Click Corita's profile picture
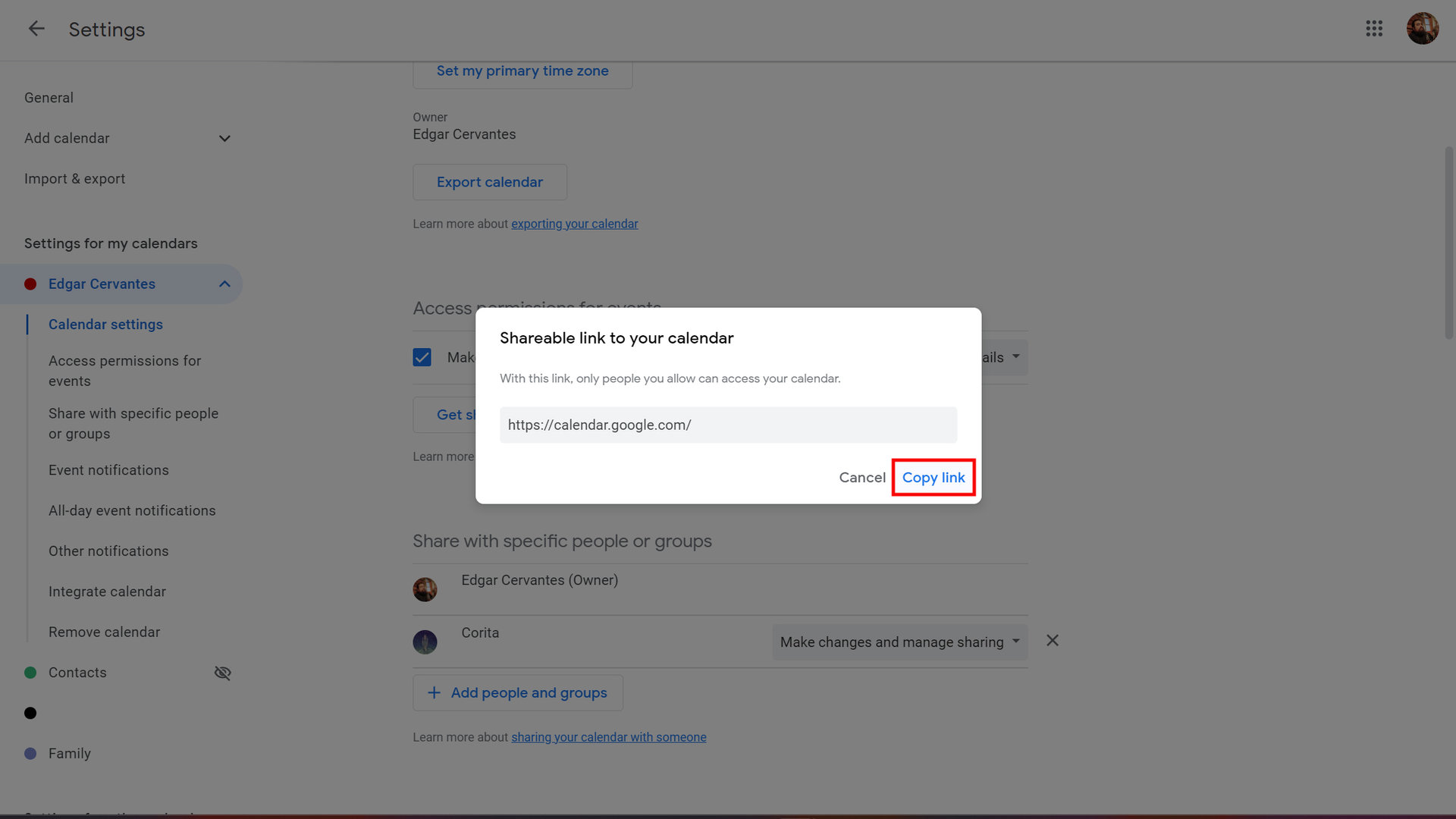 (x=425, y=642)
